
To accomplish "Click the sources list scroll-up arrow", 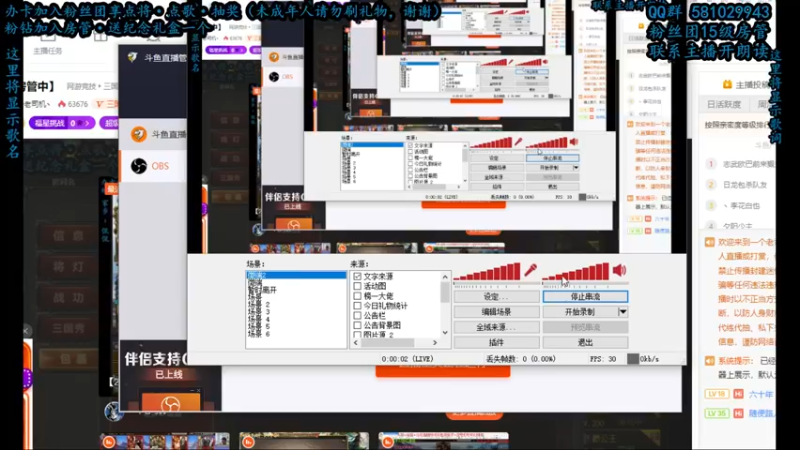I will tap(445, 277).
